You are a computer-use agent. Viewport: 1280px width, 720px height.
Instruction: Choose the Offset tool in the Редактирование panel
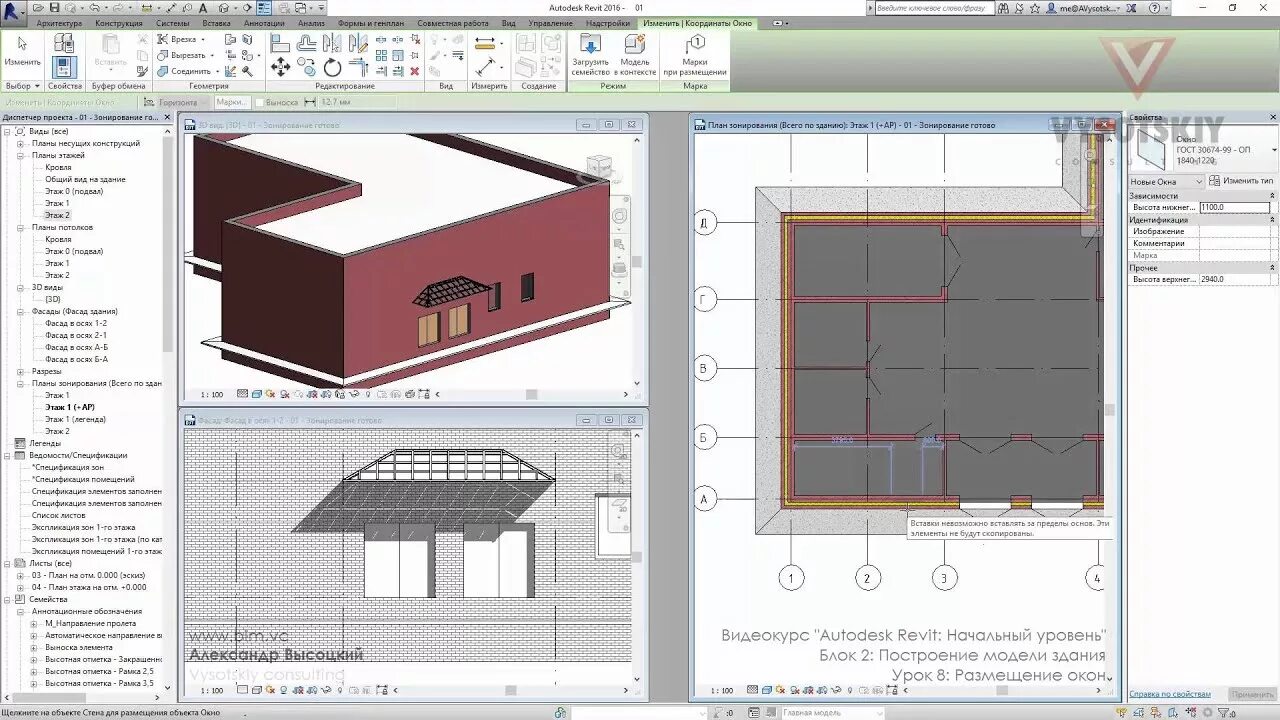(307, 43)
